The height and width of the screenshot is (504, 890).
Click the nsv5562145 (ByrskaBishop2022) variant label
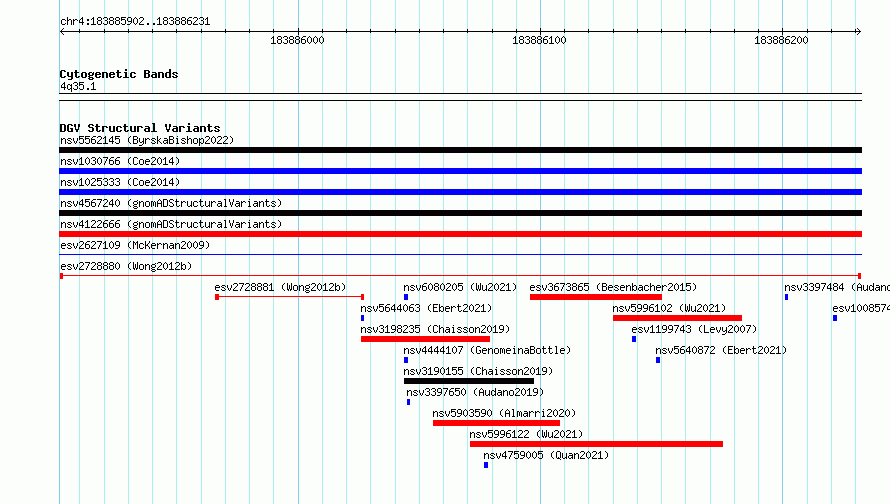click(147, 140)
